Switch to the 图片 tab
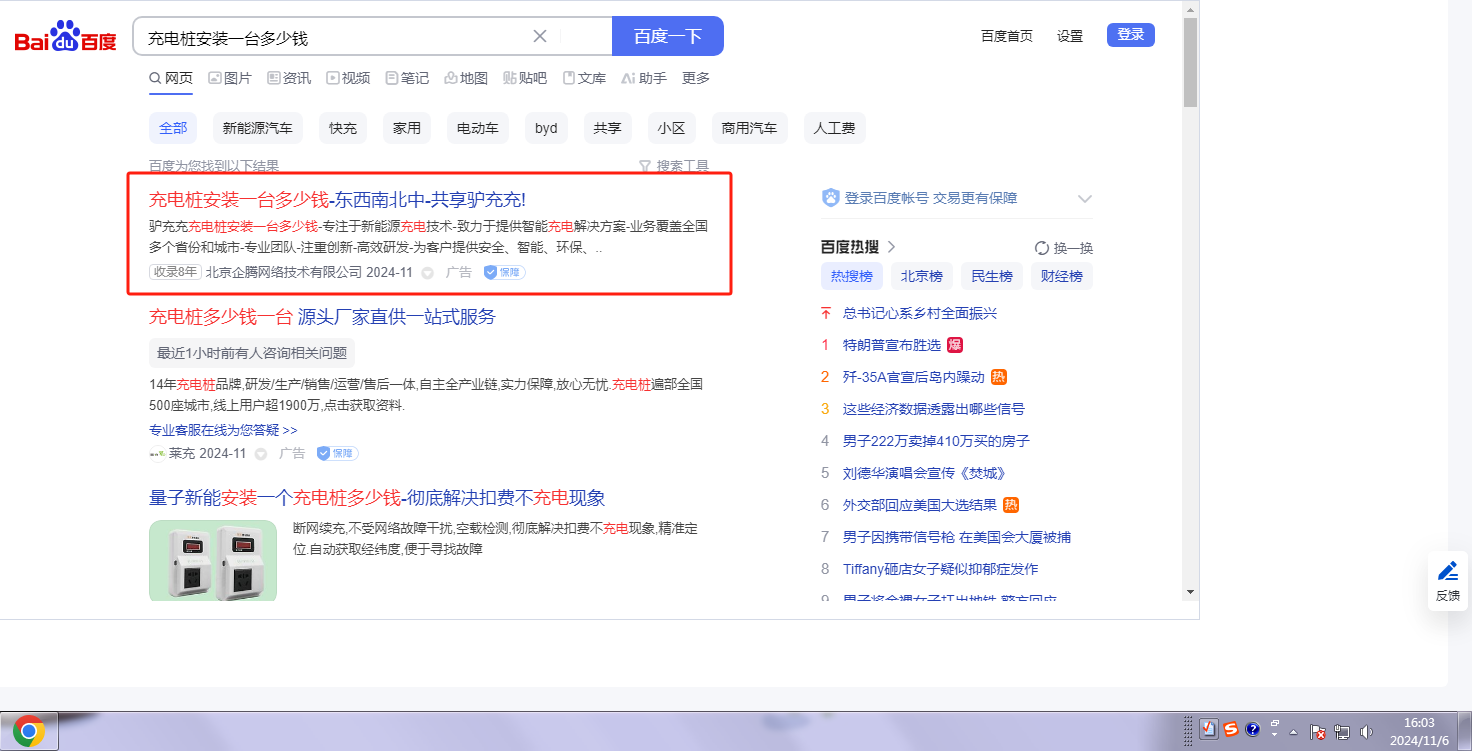The width and height of the screenshot is (1472, 751). point(230,78)
